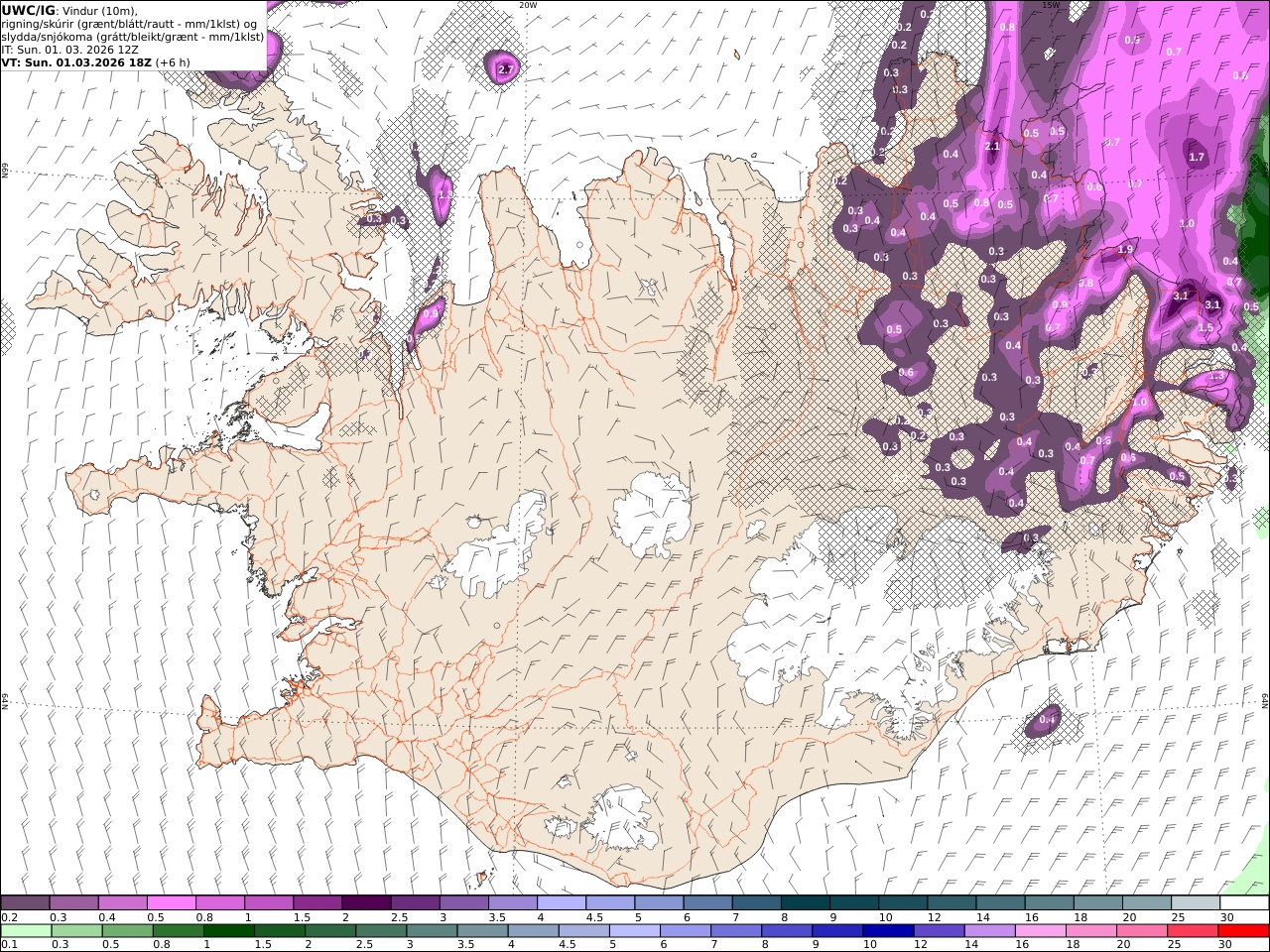Select the 18 pink swatch in lower legend row

pyautogui.click(x=1091, y=931)
